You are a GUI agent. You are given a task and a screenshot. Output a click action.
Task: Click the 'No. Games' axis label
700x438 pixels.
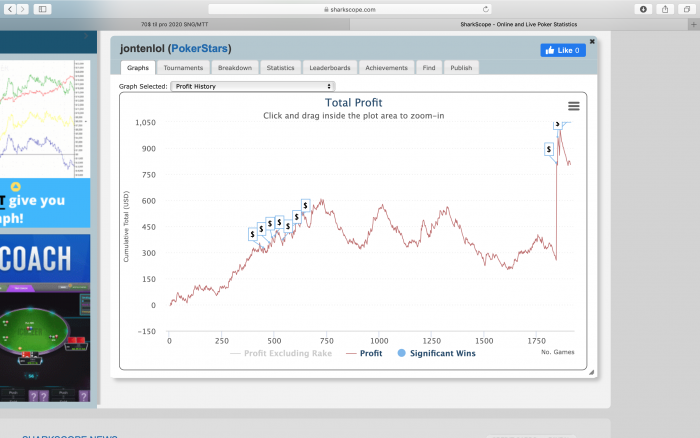(558, 352)
